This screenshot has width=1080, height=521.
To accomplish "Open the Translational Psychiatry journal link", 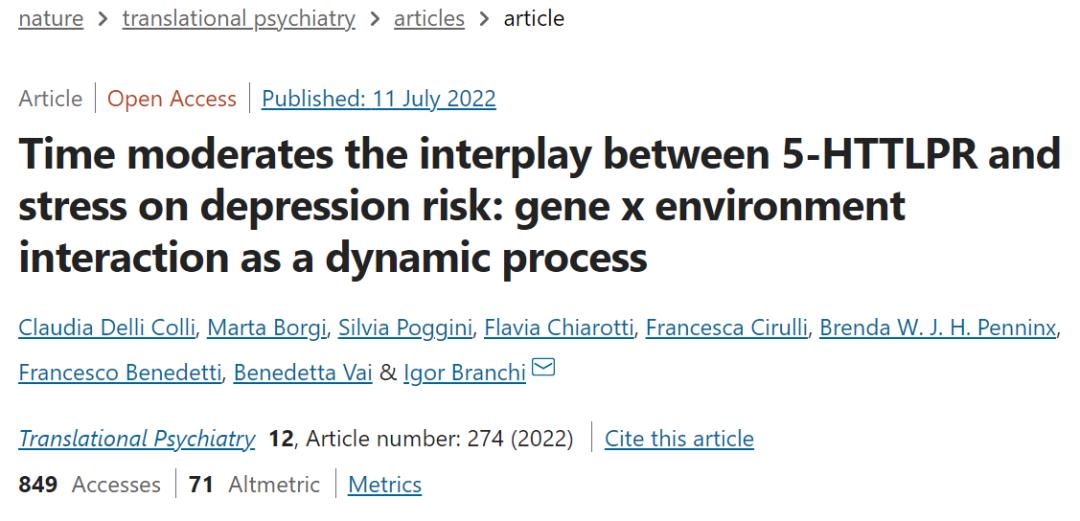I will pyautogui.click(x=136, y=439).
